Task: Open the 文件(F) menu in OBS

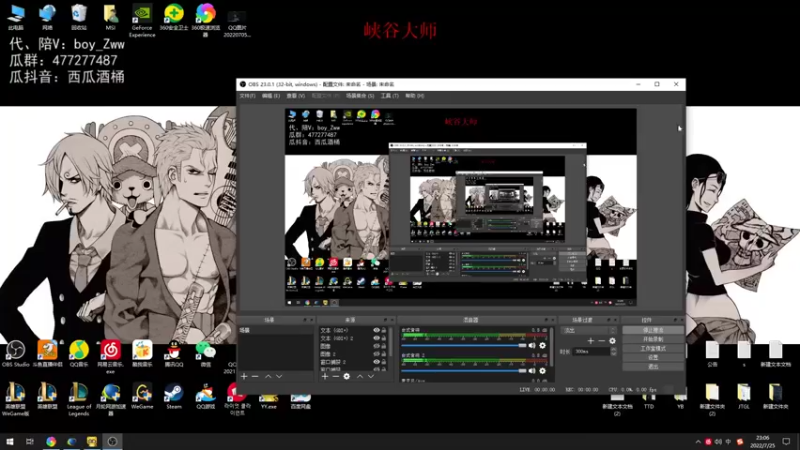Action: [x=247, y=96]
